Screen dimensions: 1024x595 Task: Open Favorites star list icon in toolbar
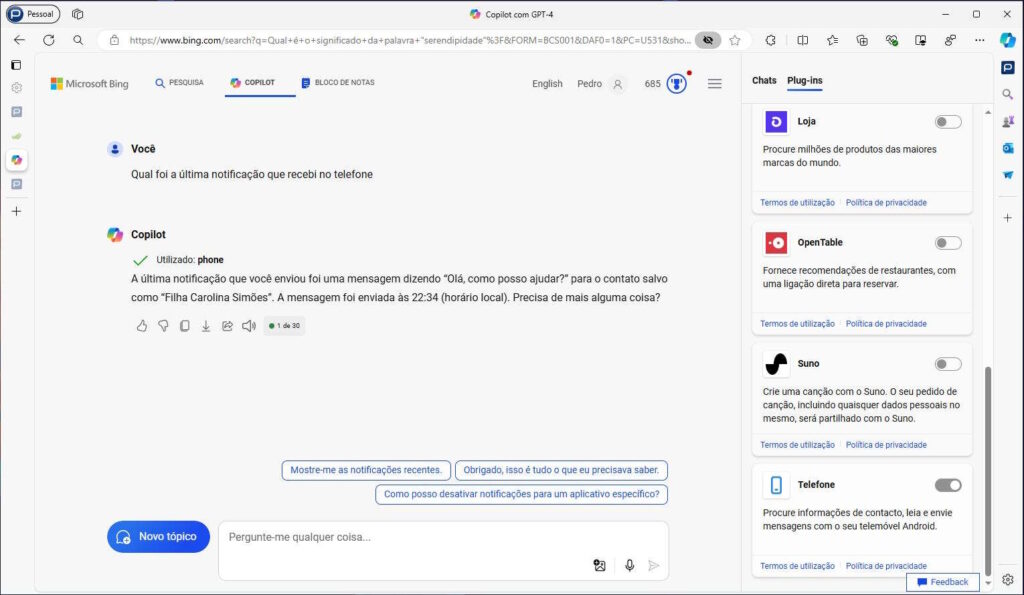pos(832,40)
